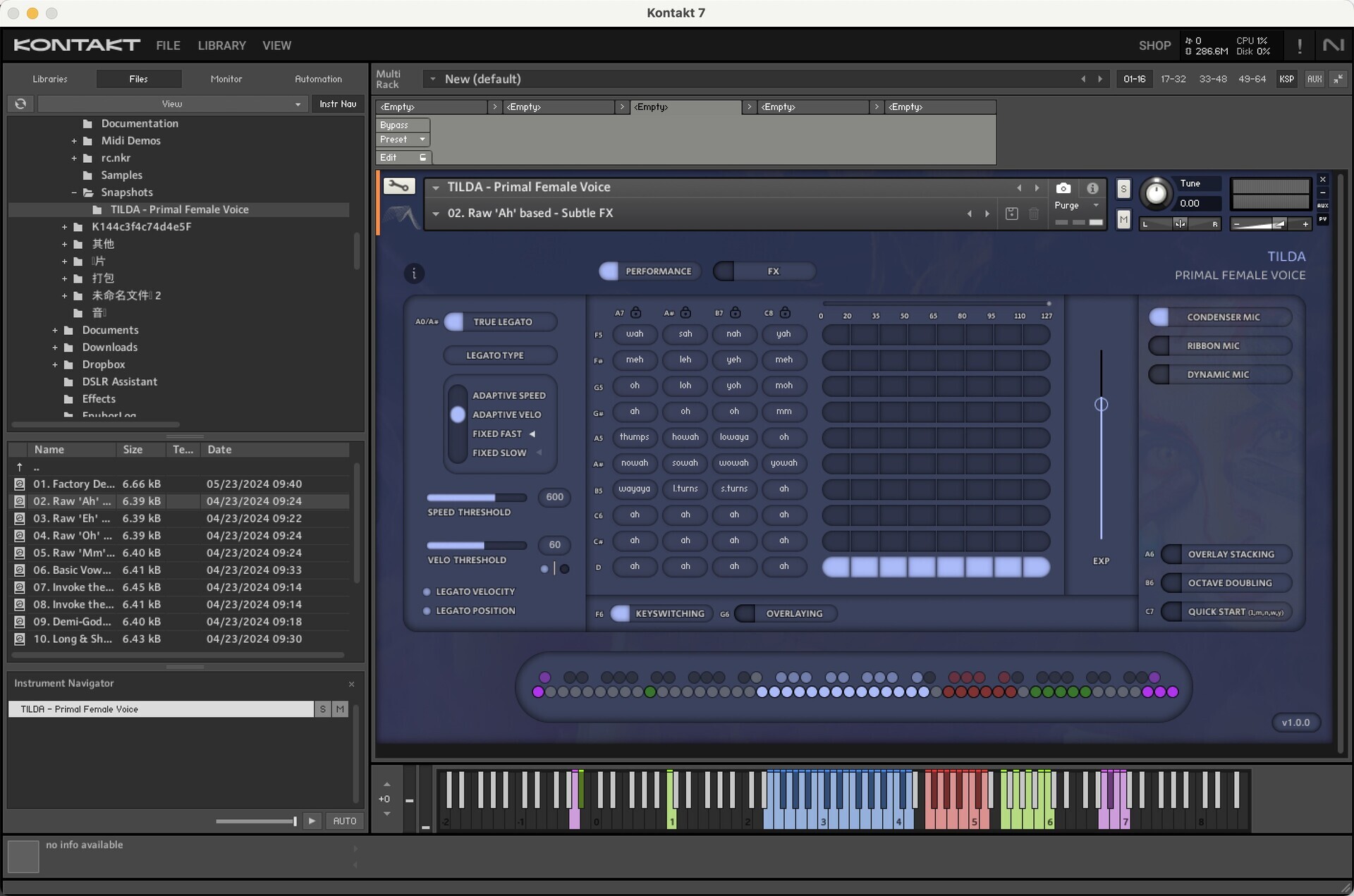Expand the Midi Demos folder
This screenshot has width=1354, height=896.
[x=73, y=141]
